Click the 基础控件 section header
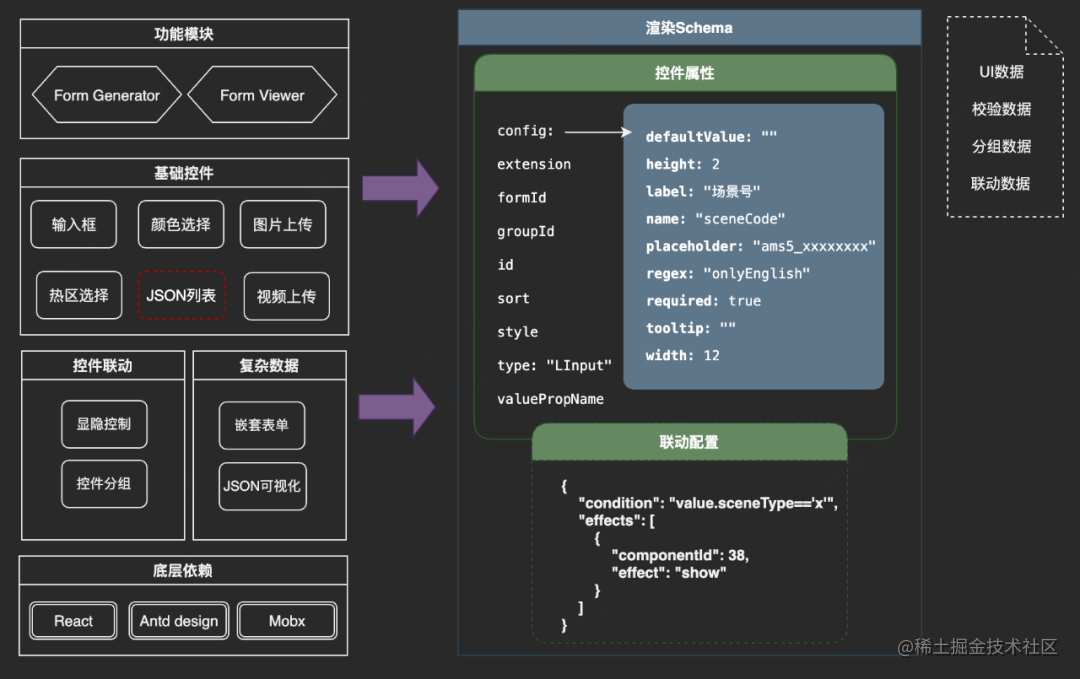1080x679 pixels. pyautogui.click(x=185, y=173)
